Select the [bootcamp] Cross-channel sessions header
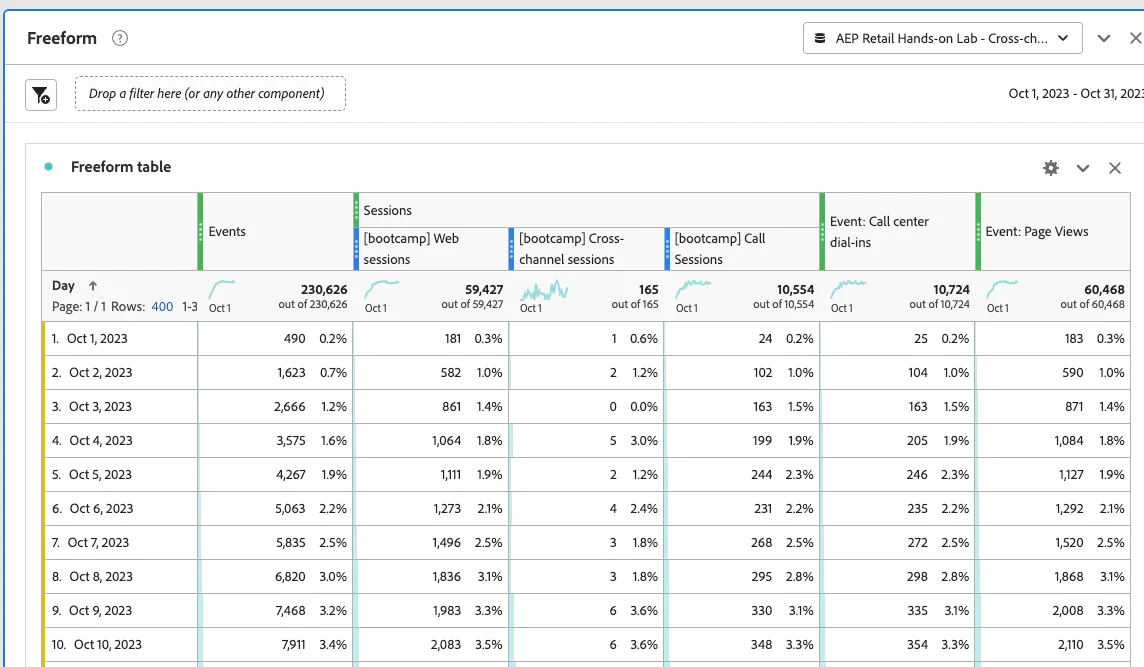The image size is (1144, 667). 586,249
